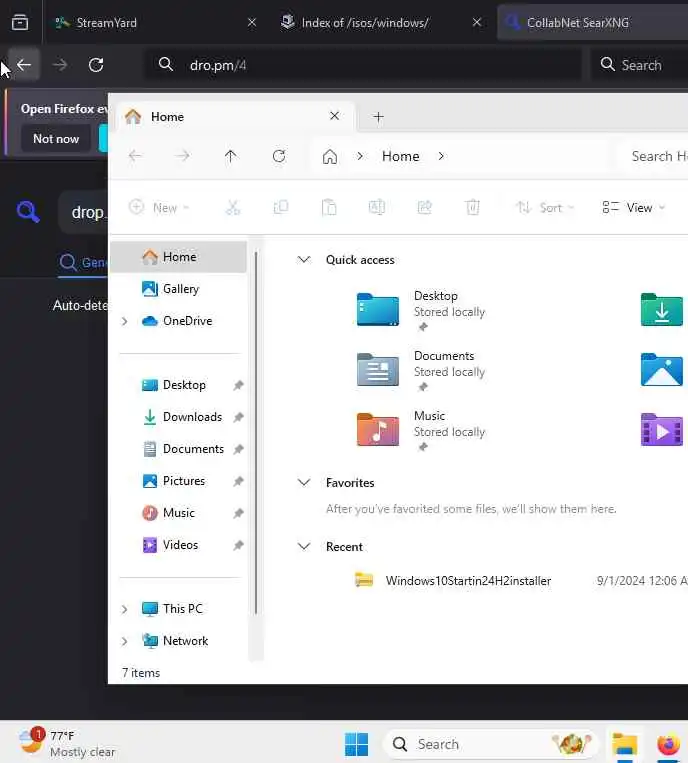
Task: Open pinned Documents in navigation pane
Action: click(x=179, y=449)
